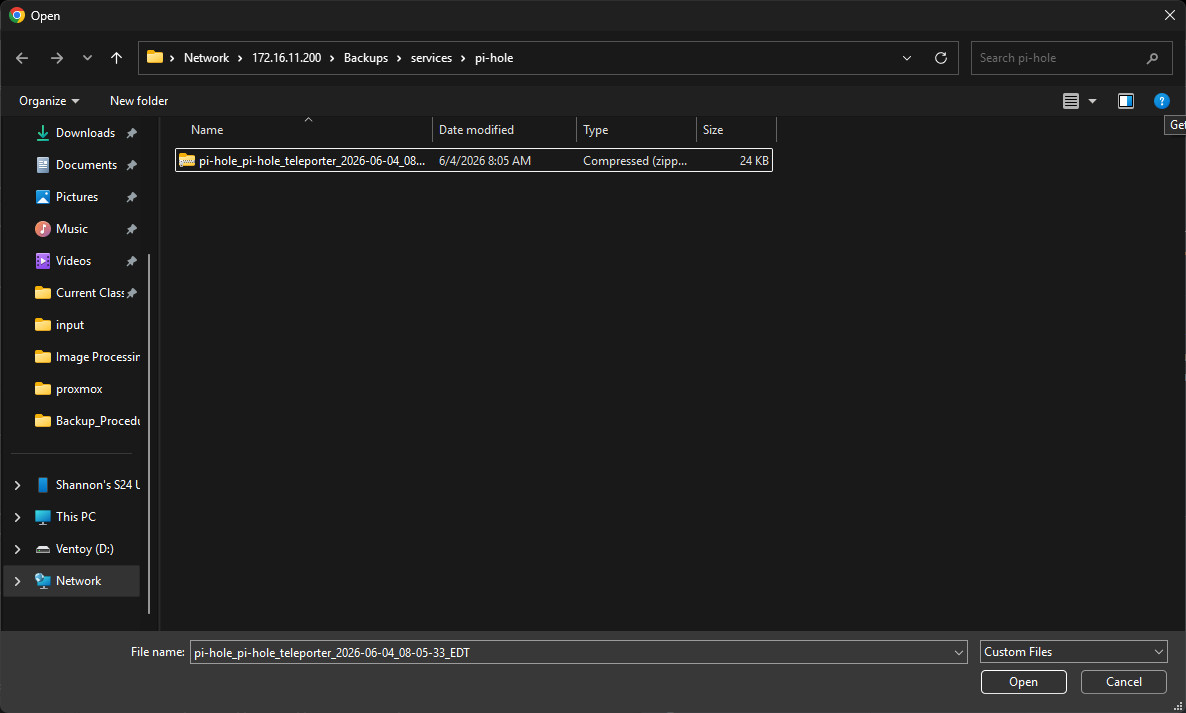
Task: Expand the Network tree node
Action: 17,581
